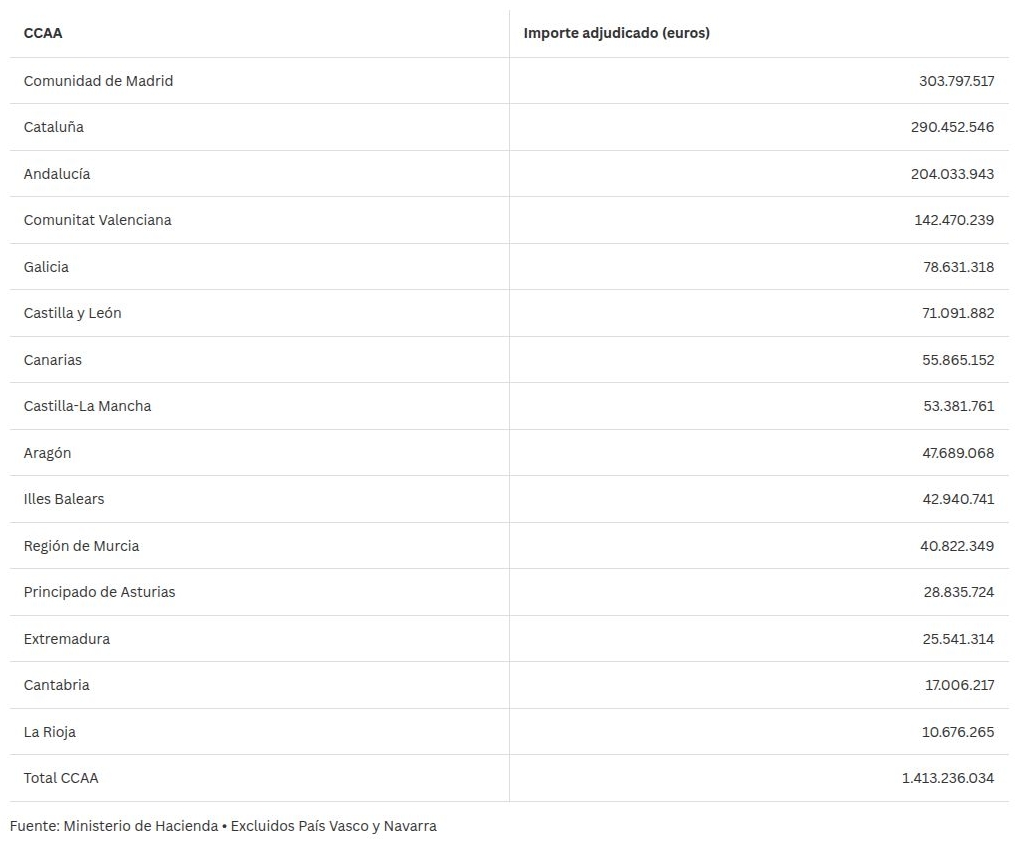
Task: Click the Castilla y León cell
Action: point(73,313)
